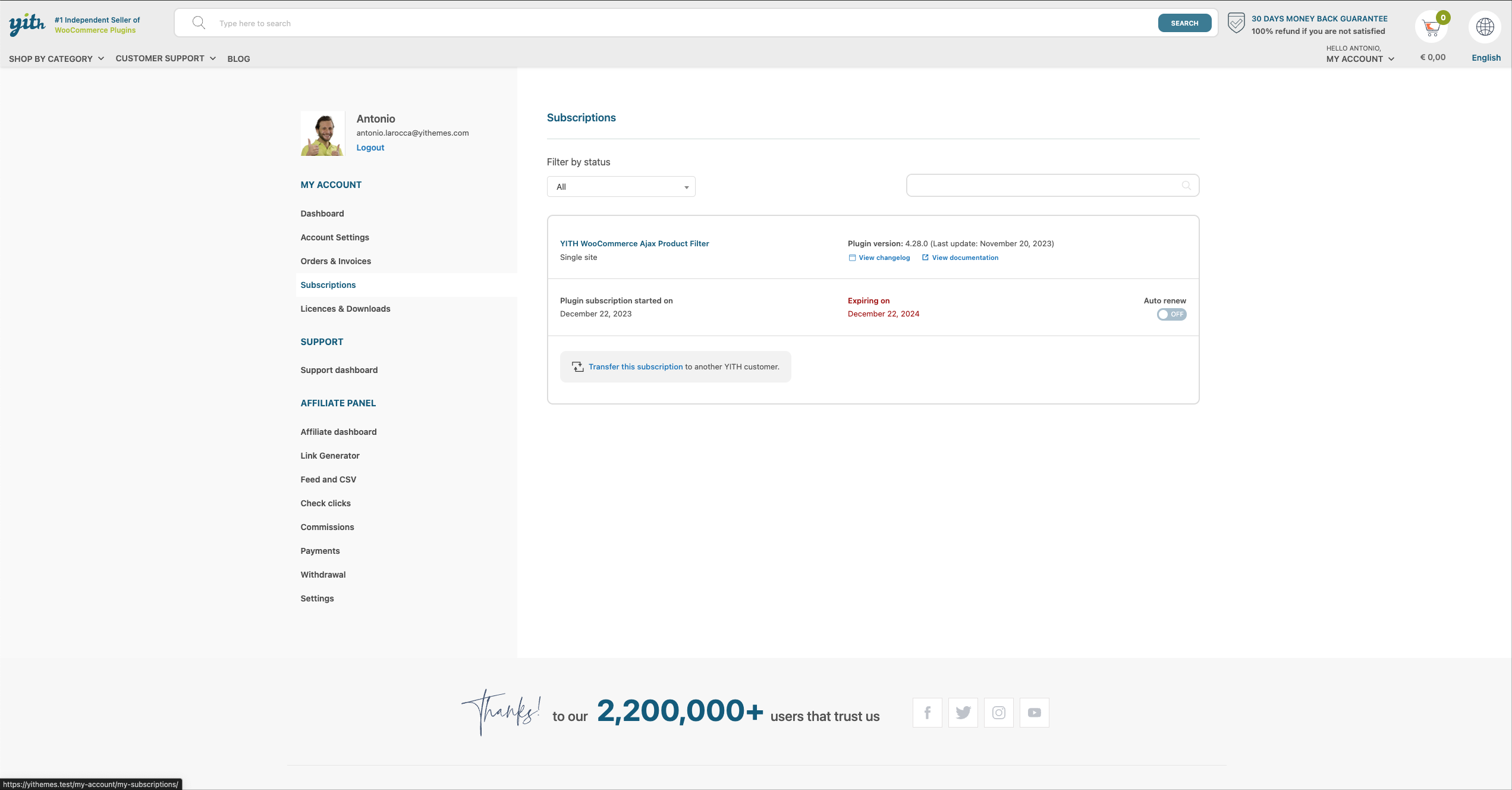The height and width of the screenshot is (790, 1512).
Task: Open the Filter by status dropdown
Action: 621,187
